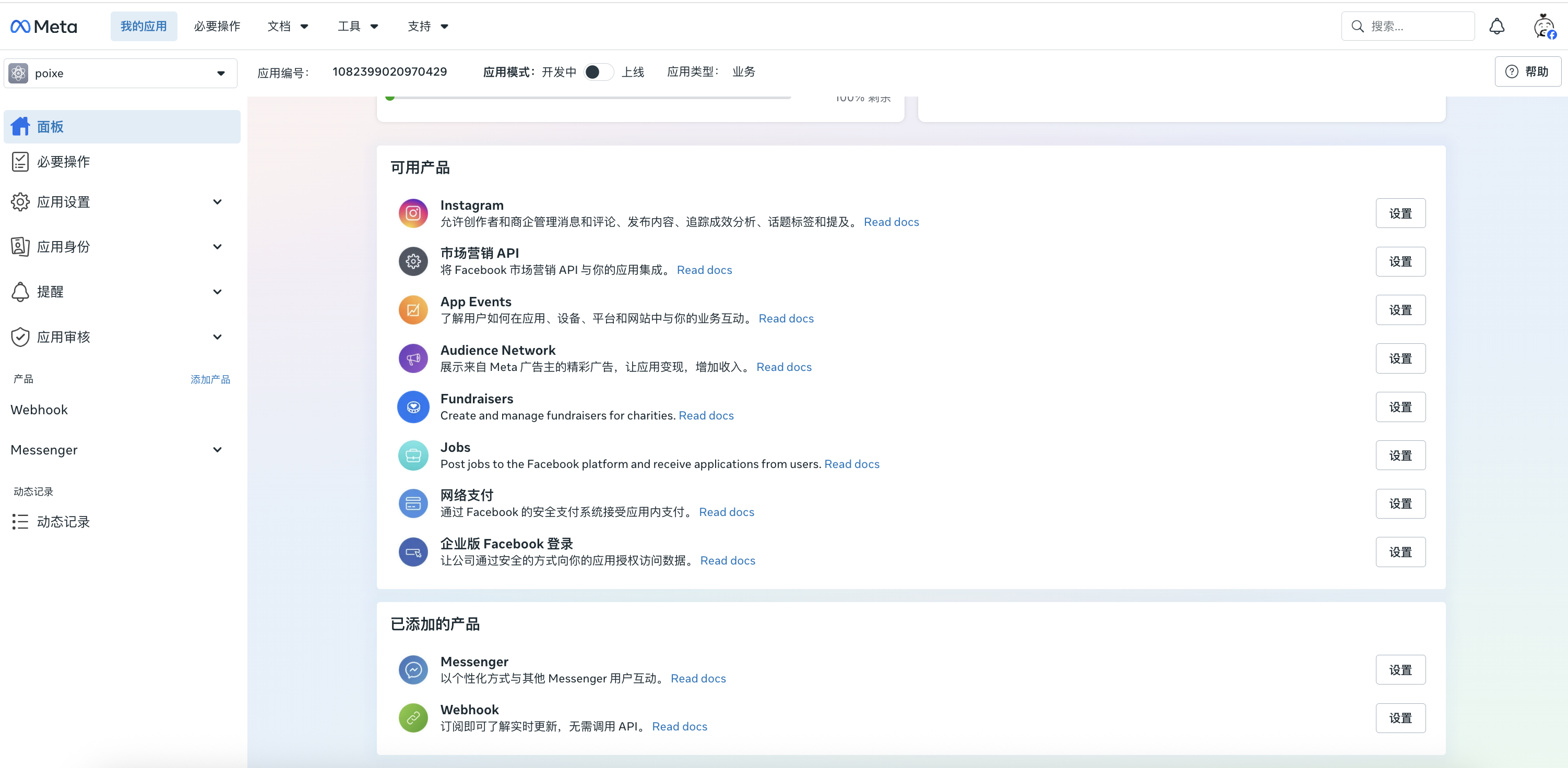1568x768 pixels.
Task: Open 动态记录 in the sidebar
Action: click(x=122, y=522)
